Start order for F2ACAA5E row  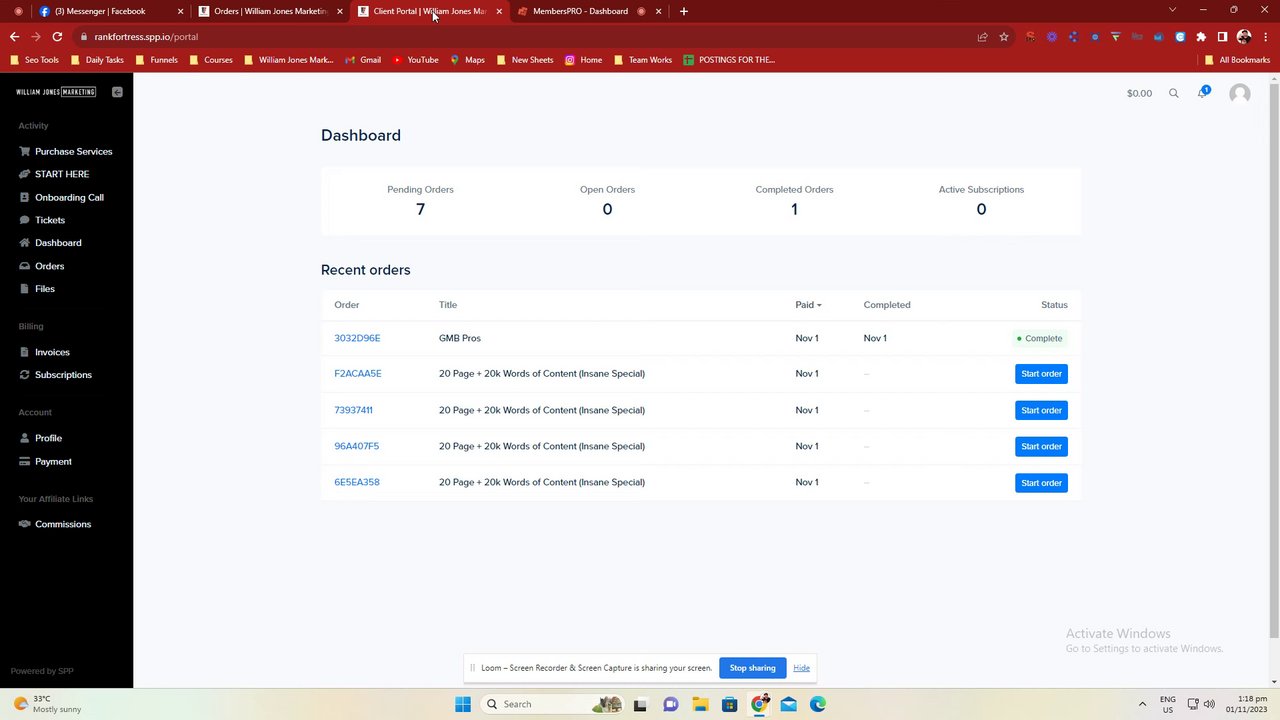[1041, 374]
